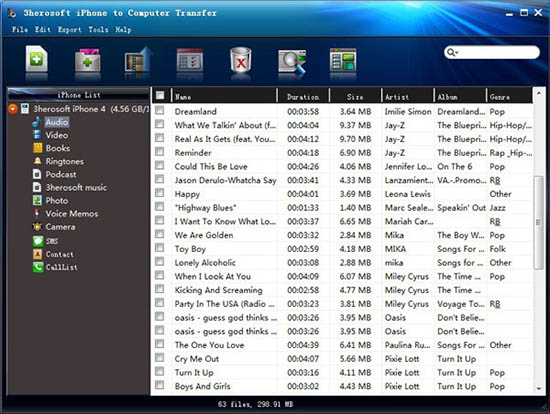Viewport: 550px width, 414px height.
Task: Click the song Kicking And Screaming
Action: [218, 290]
